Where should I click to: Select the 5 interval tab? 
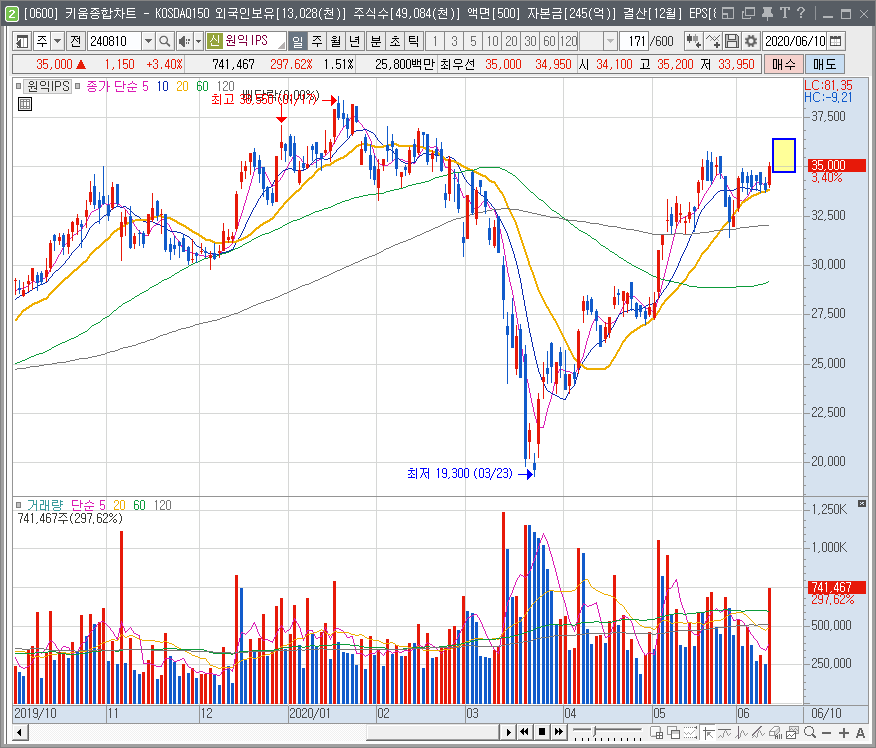(473, 41)
